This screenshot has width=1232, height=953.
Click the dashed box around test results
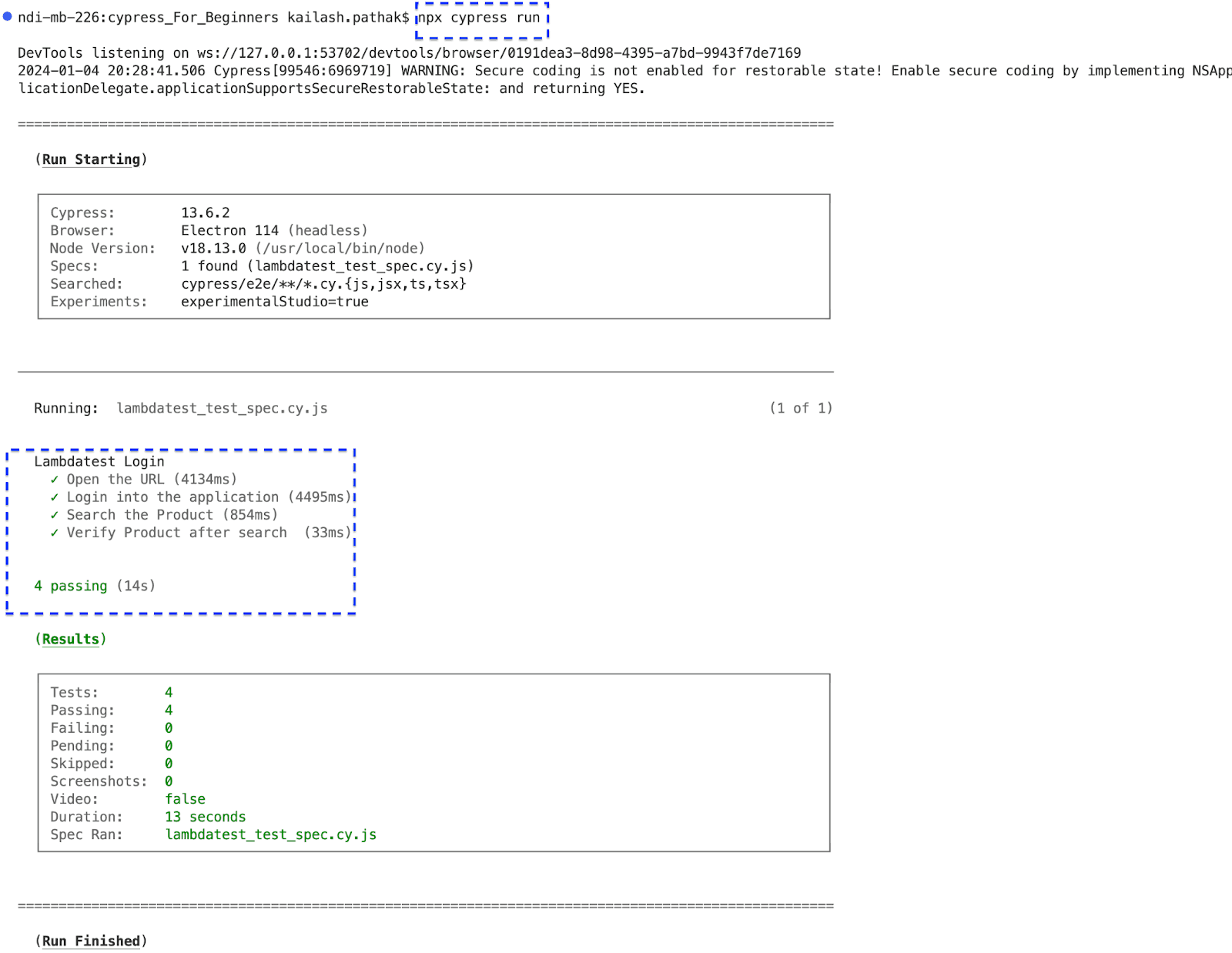181,529
